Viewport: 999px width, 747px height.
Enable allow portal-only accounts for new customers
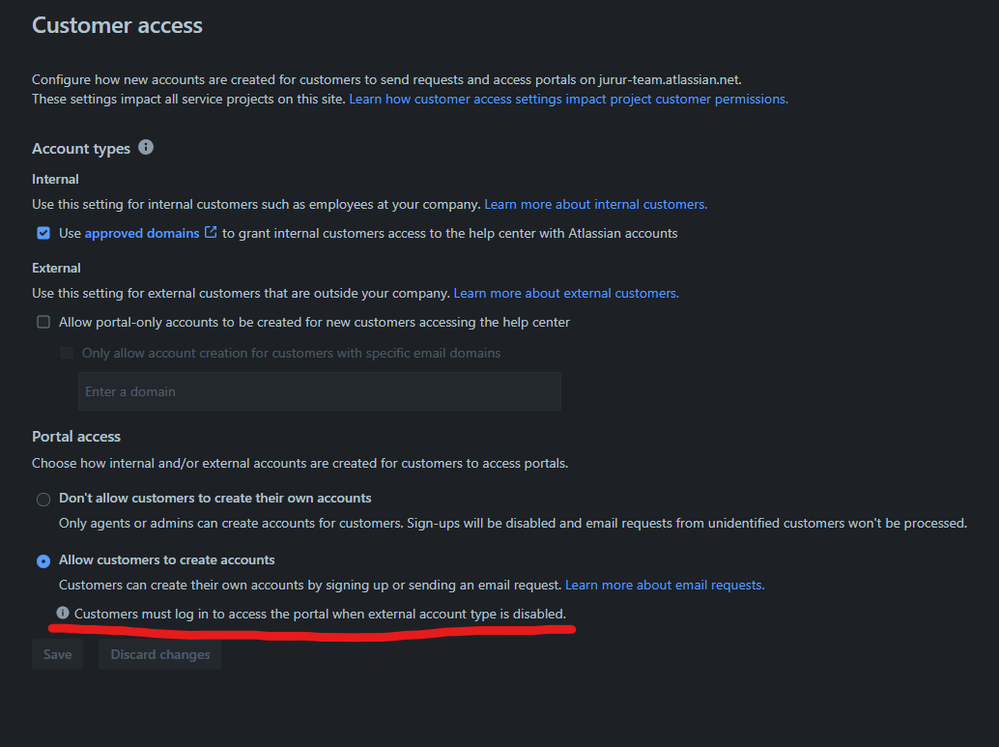click(43, 321)
